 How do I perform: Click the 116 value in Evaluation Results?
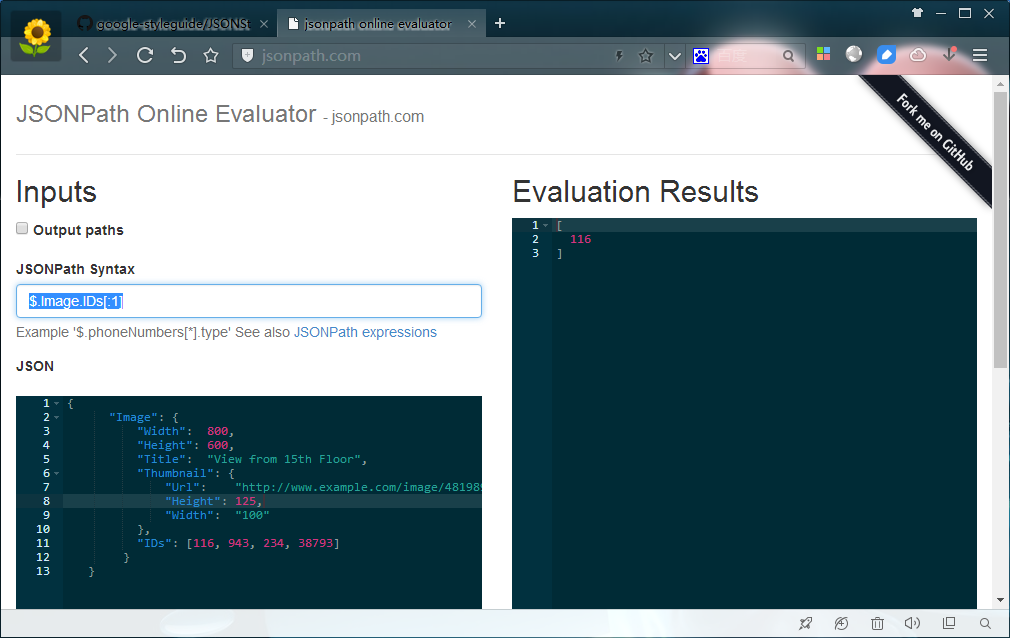580,239
